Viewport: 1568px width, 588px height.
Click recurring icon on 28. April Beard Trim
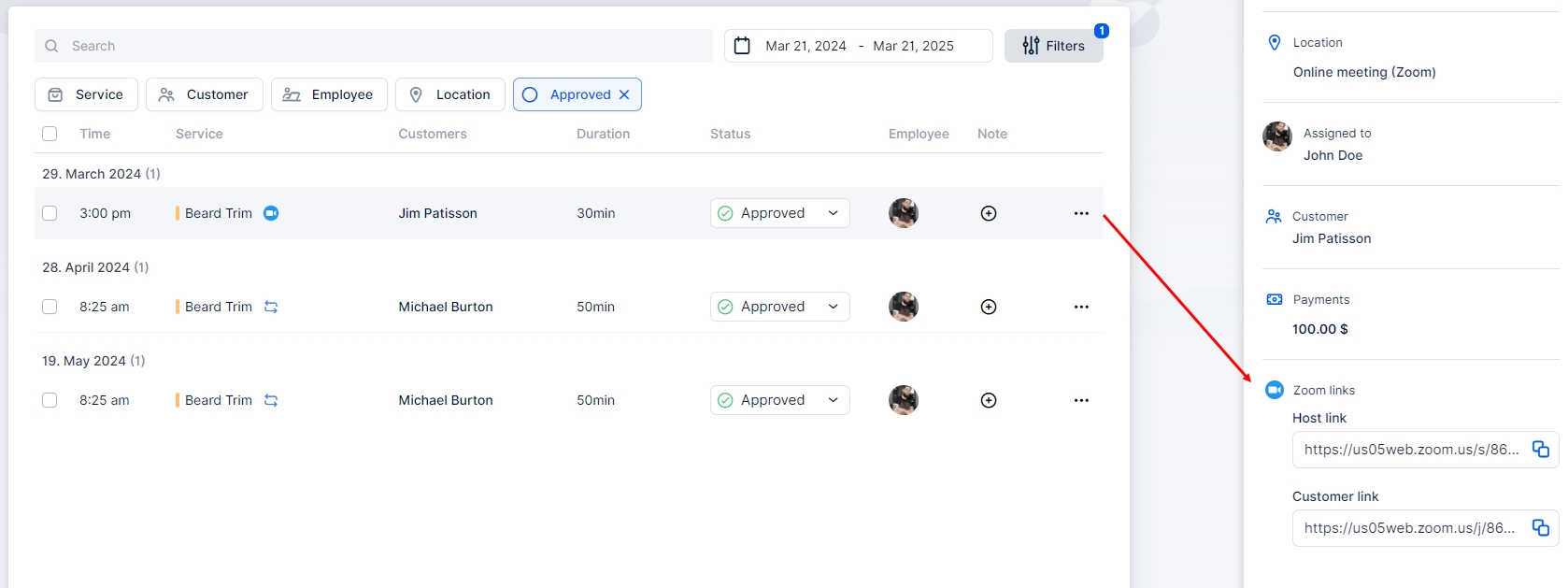(271, 307)
